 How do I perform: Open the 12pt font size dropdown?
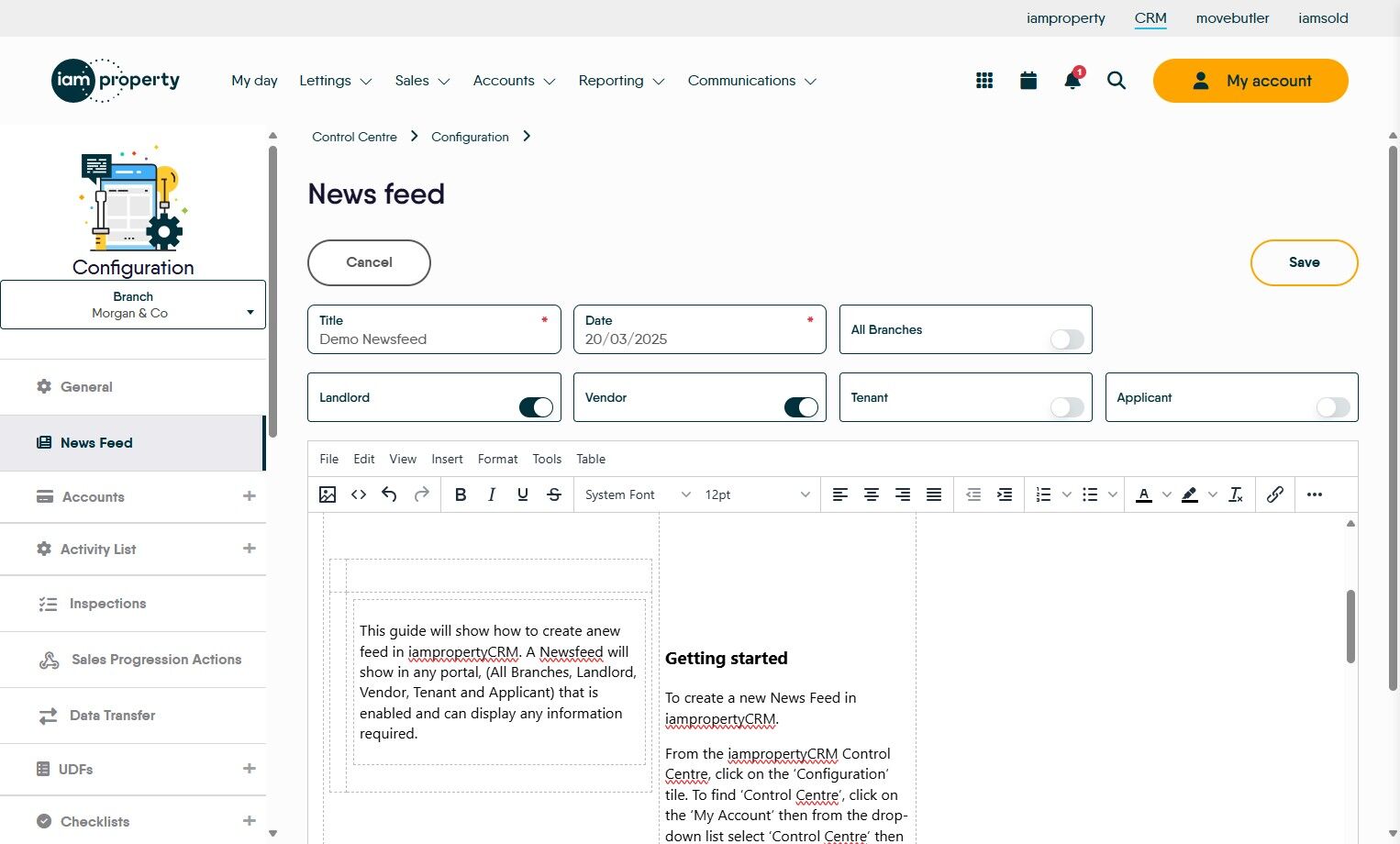point(757,494)
